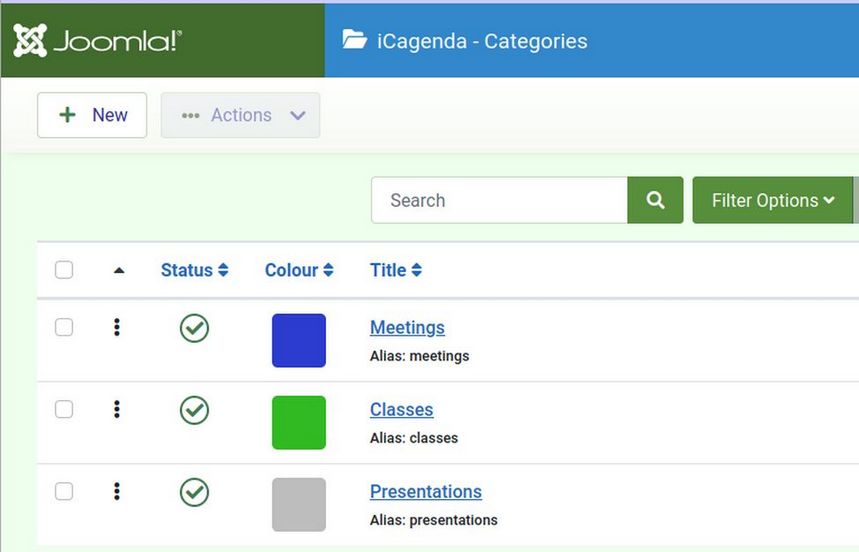Viewport: 859px width, 552px height.
Task: Expand the Filter Options panel
Action: (772, 200)
